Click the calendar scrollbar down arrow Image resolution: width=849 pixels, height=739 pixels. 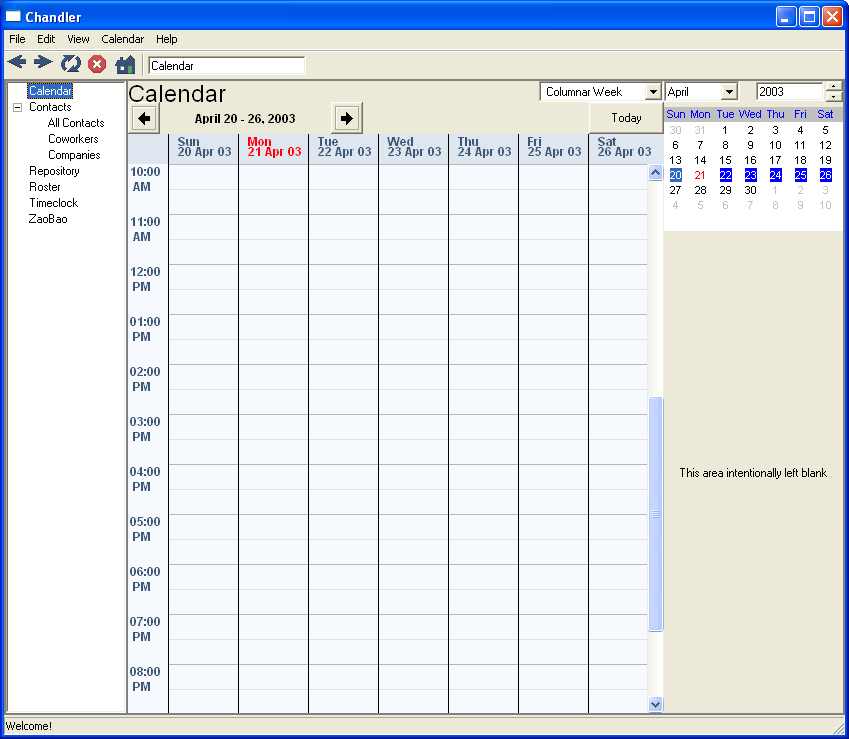(656, 704)
